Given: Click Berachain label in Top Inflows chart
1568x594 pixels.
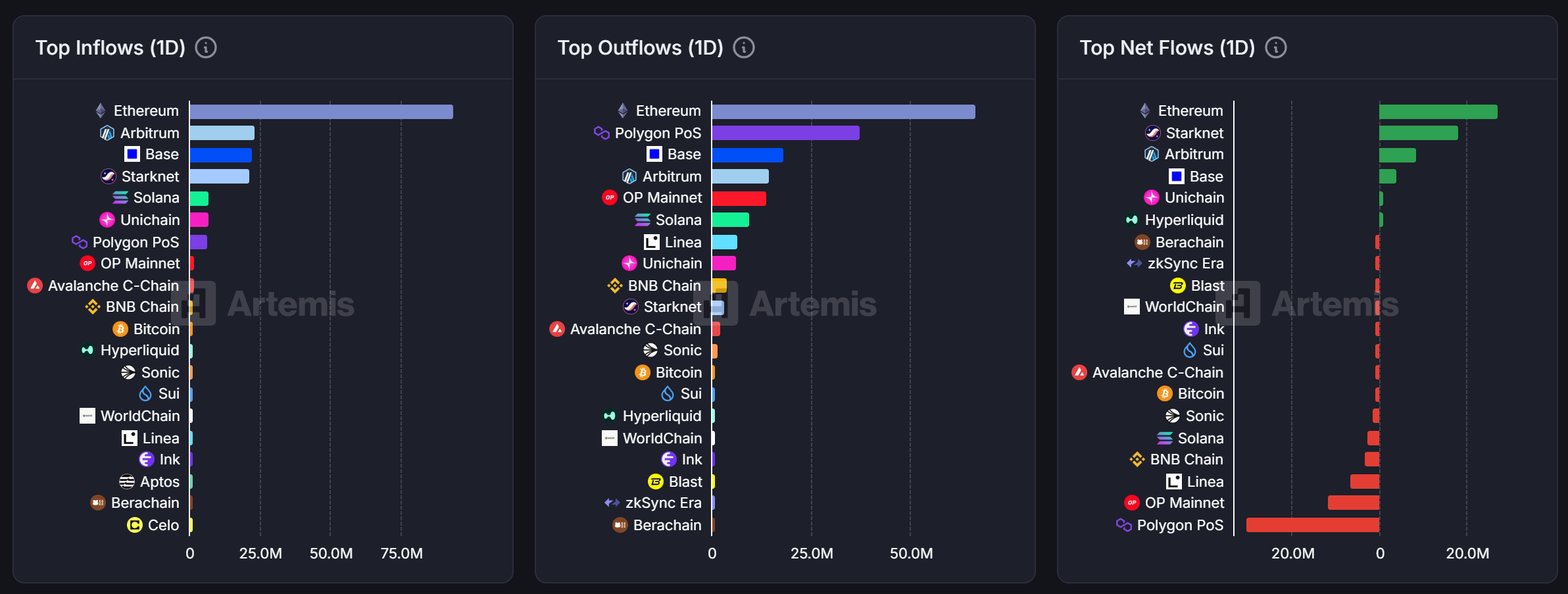Looking at the screenshot, I should [145, 503].
